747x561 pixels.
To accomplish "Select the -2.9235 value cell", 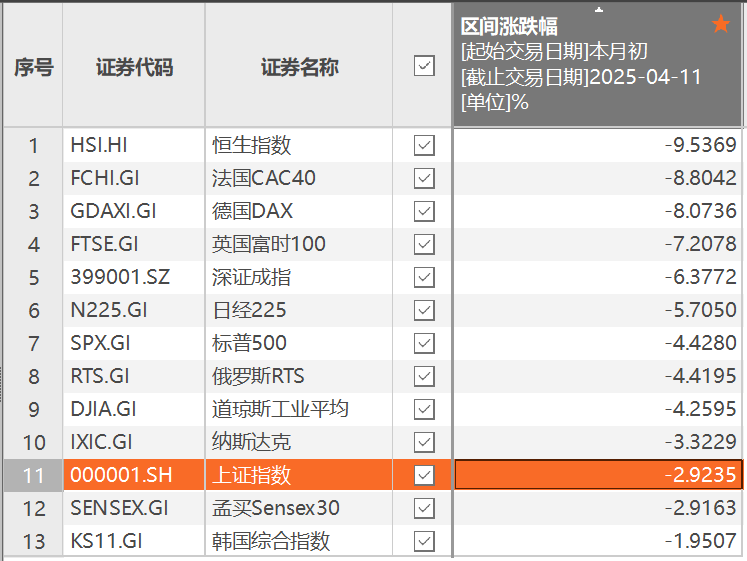I will click(599, 475).
